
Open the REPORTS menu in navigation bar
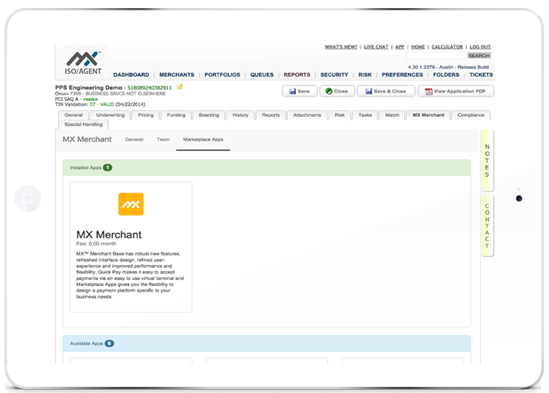(x=297, y=75)
